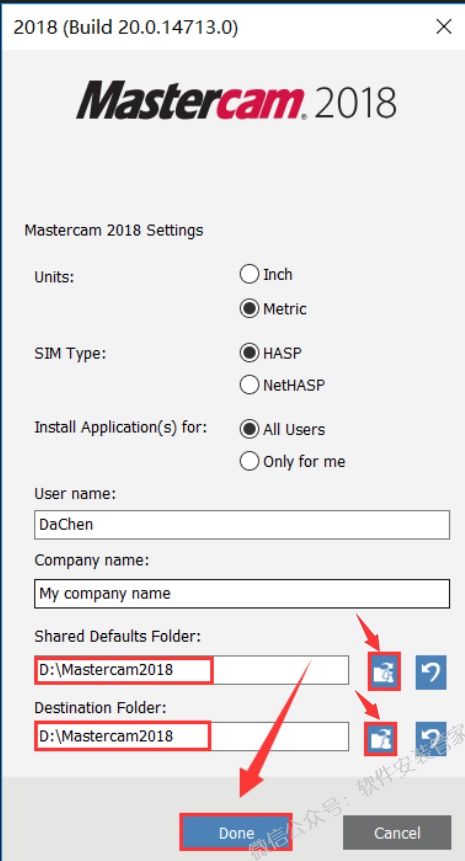Click the NetHASP label text
465x861 pixels.
pyautogui.click(x=294, y=385)
